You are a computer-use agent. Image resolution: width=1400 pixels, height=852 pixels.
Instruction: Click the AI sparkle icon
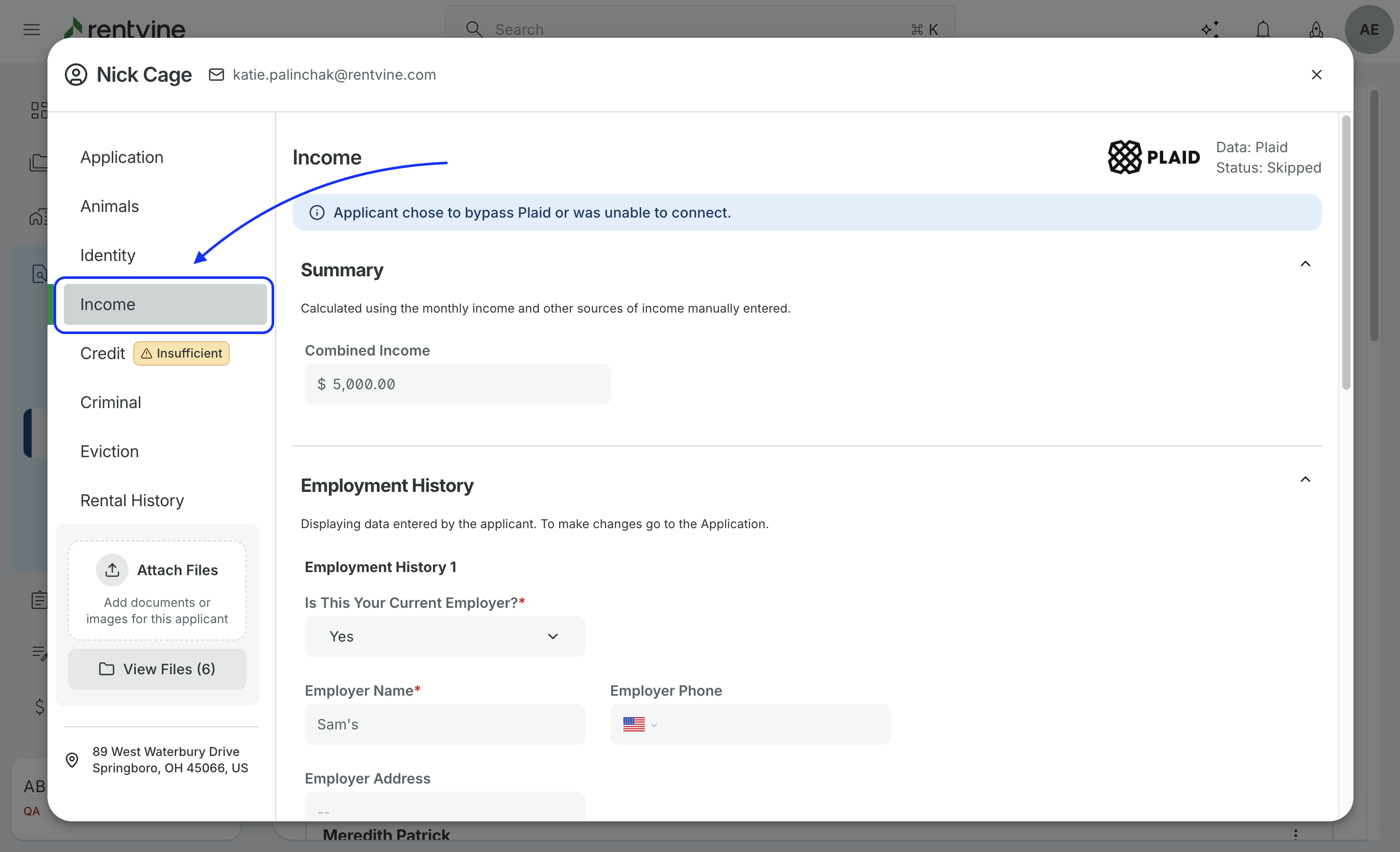point(1210,30)
